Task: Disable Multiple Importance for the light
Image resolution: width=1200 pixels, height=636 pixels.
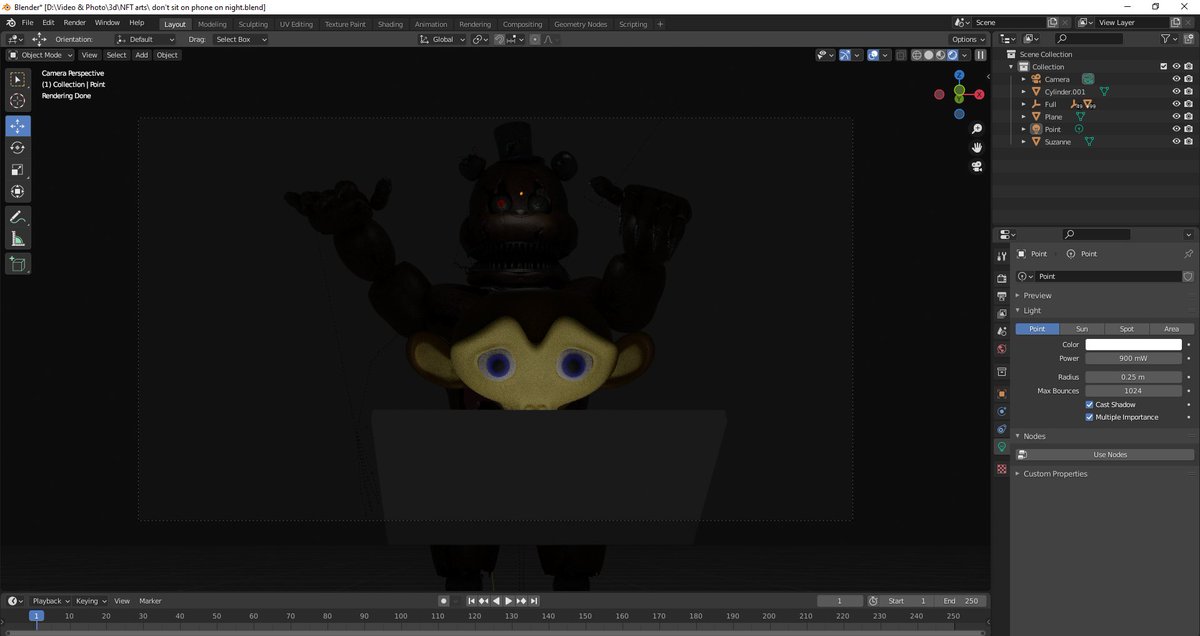Action: (1089, 417)
